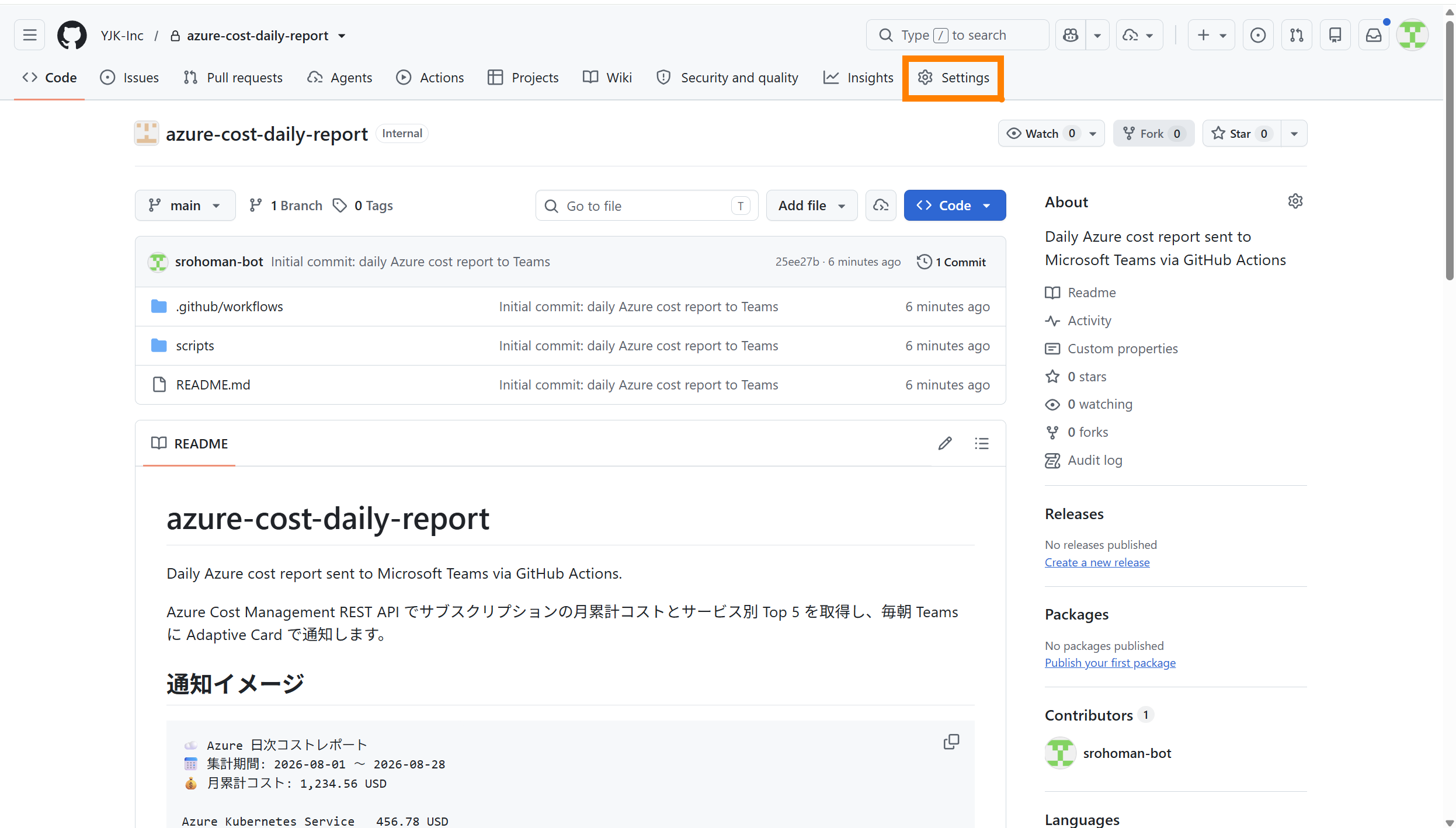Open the Security and quality tab
Screen dimensions: 1456x828
click(x=727, y=78)
